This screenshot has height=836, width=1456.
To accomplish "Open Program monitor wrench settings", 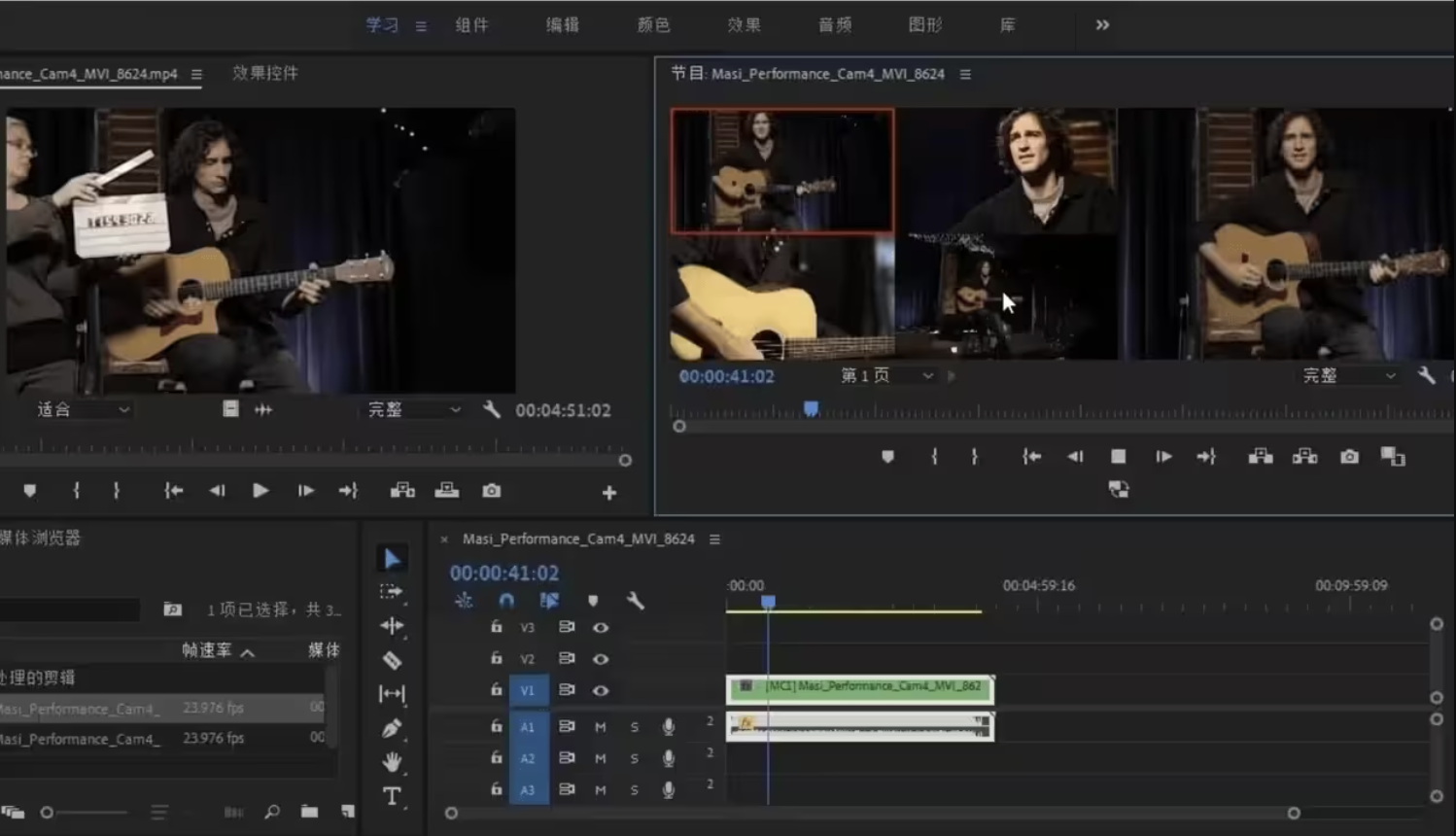I will [1426, 375].
